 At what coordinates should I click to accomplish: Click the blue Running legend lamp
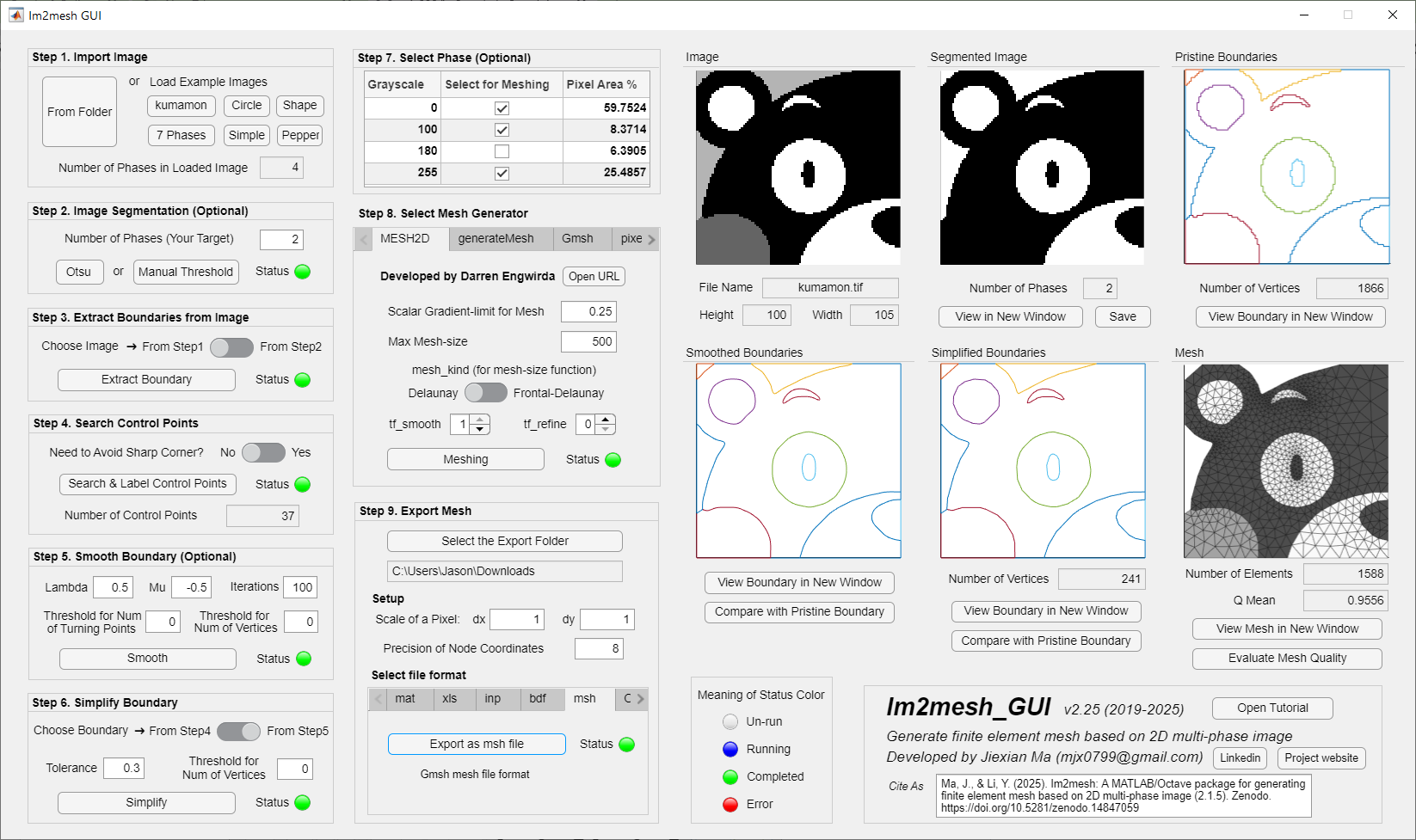(x=730, y=750)
